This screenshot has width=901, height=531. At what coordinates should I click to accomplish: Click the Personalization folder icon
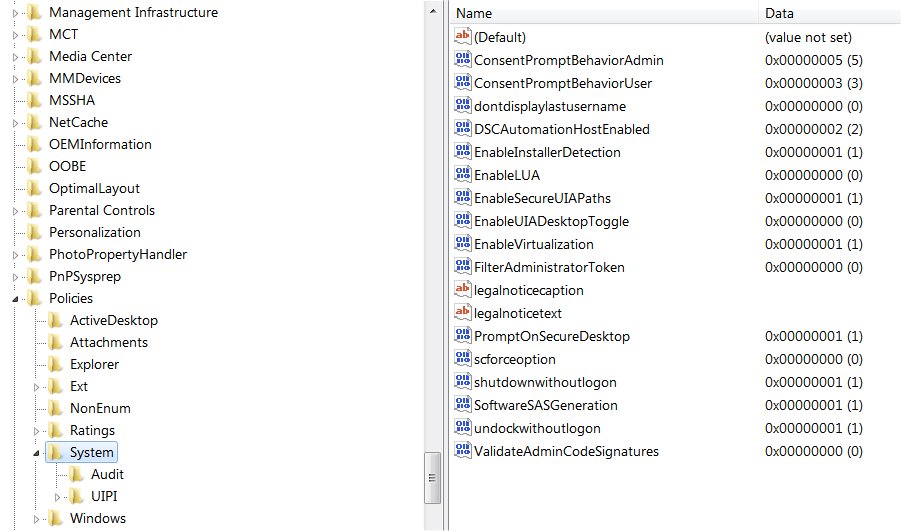[x=35, y=232]
